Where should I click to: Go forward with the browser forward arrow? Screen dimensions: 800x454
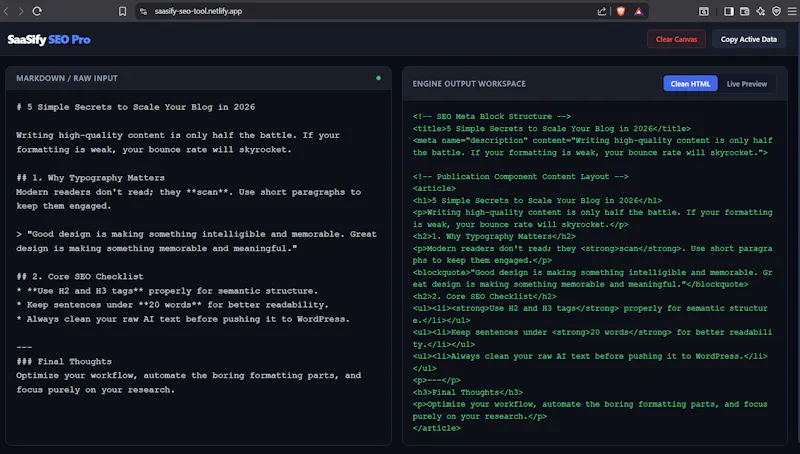click(x=21, y=11)
